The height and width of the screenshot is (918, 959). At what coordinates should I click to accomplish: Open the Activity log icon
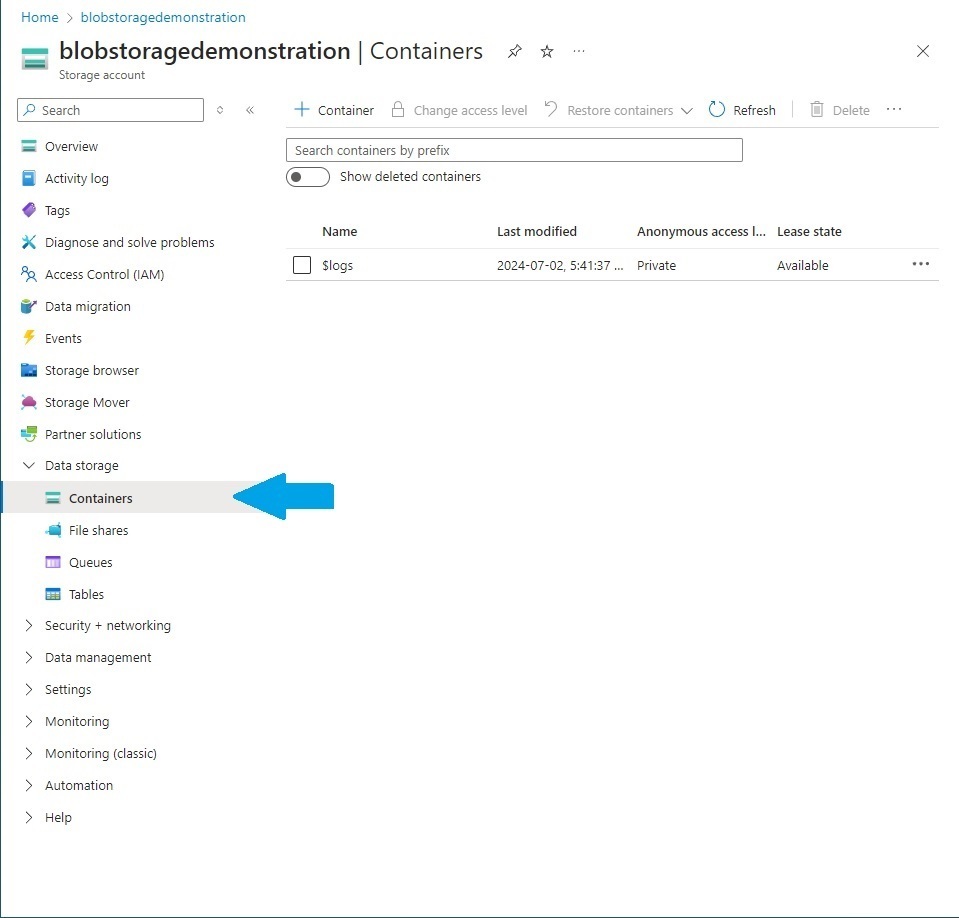(29, 178)
